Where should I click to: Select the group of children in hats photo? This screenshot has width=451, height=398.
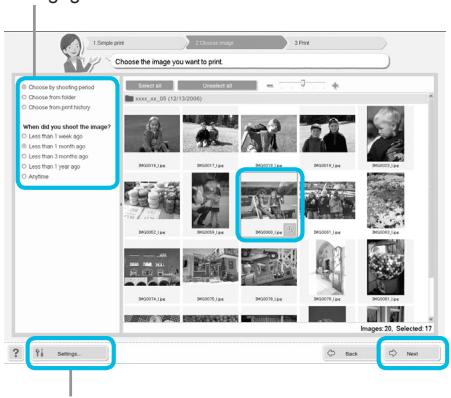[330, 200]
